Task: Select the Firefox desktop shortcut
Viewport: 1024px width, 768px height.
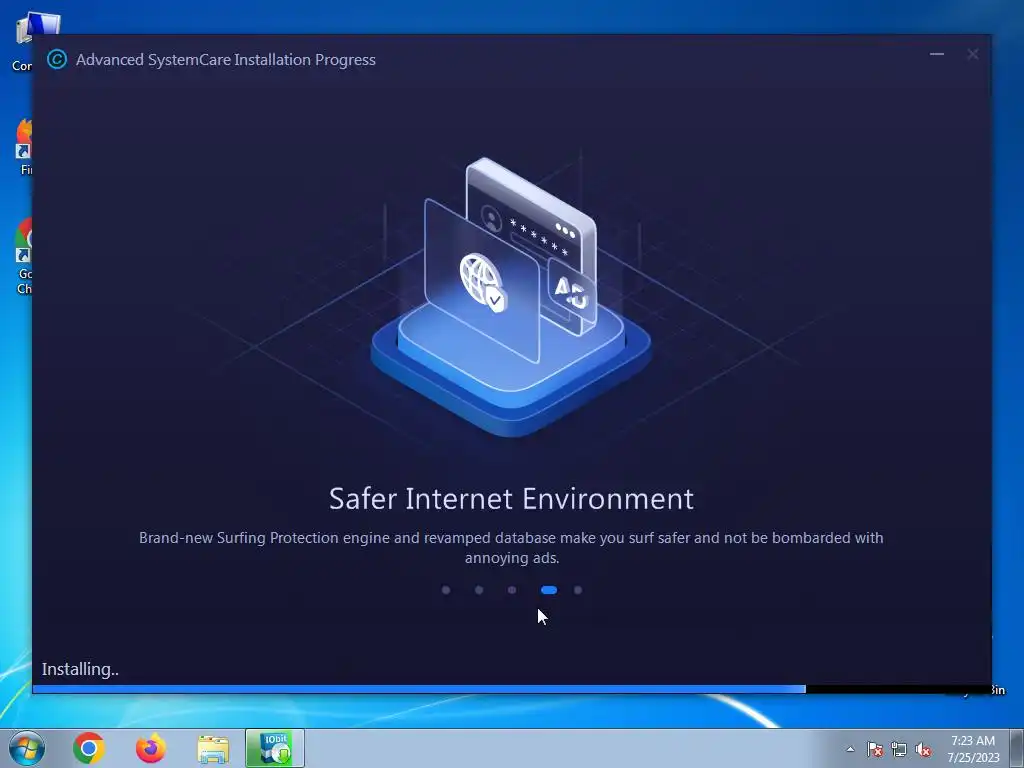Action: [x=24, y=147]
